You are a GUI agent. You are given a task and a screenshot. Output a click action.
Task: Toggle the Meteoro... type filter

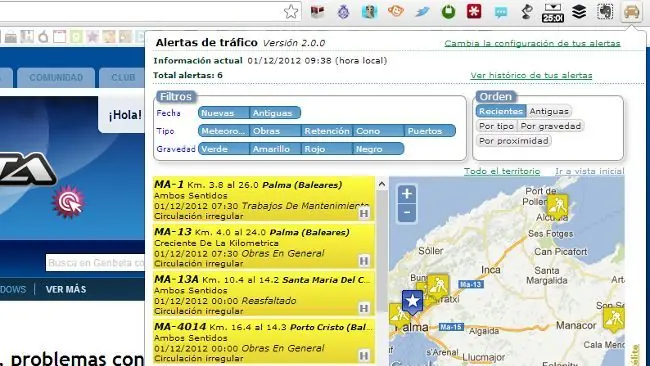pyautogui.click(x=224, y=131)
